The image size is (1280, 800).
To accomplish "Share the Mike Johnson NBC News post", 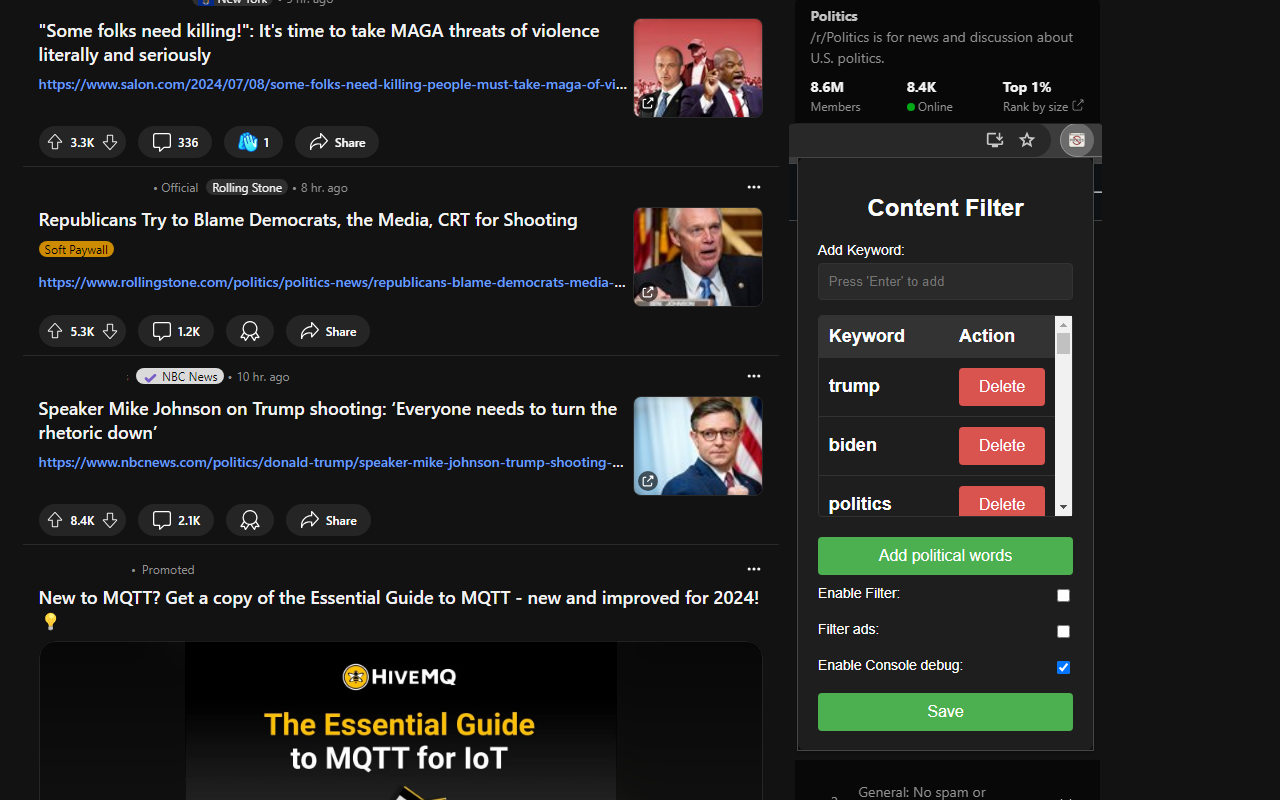I will [x=328, y=520].
